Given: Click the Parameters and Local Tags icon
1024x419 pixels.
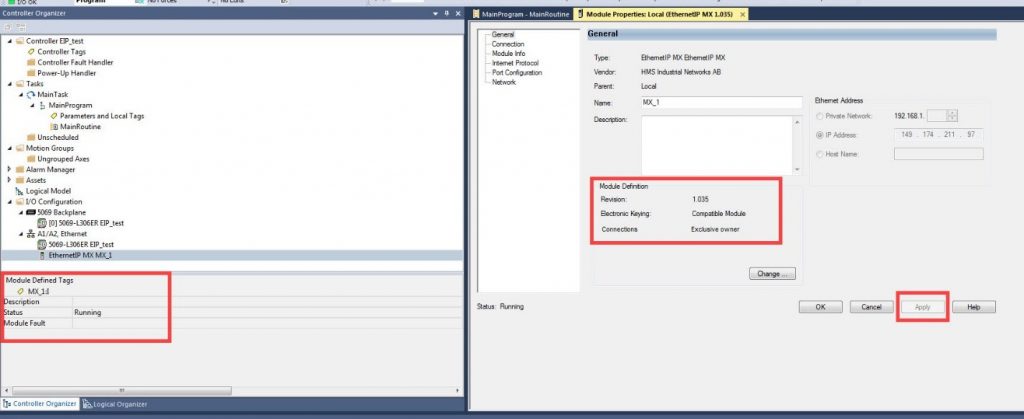Looking at the screenshot, I should 54,116.
